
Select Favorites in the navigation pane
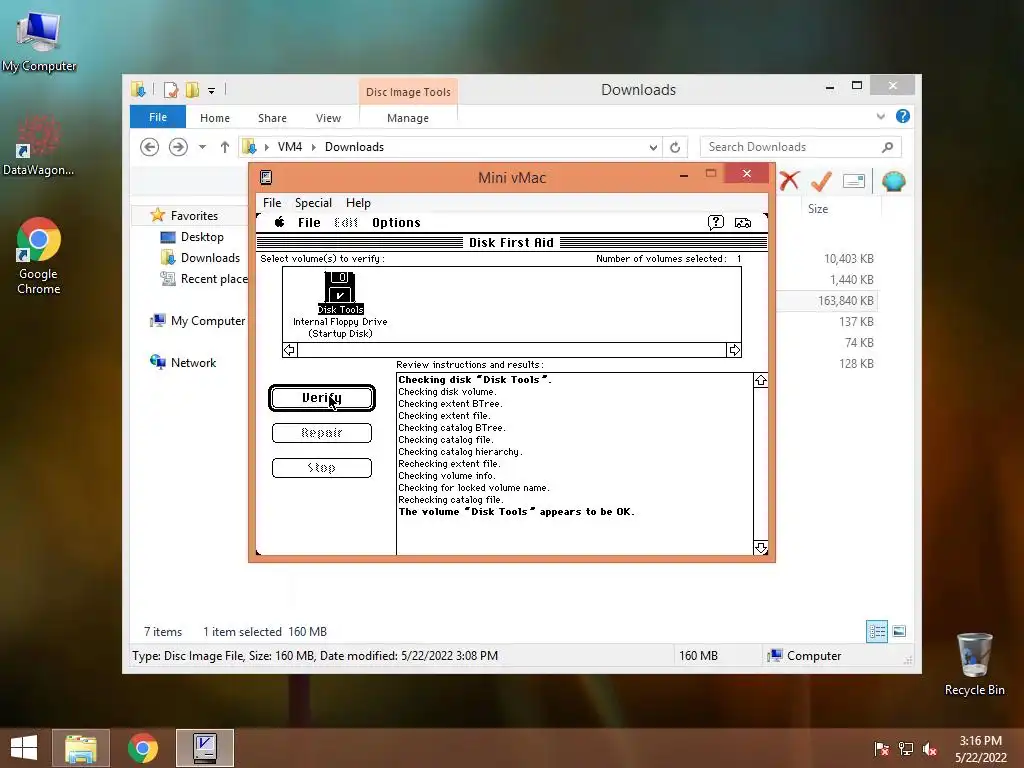pyautogui.click(x=194, y=216)
